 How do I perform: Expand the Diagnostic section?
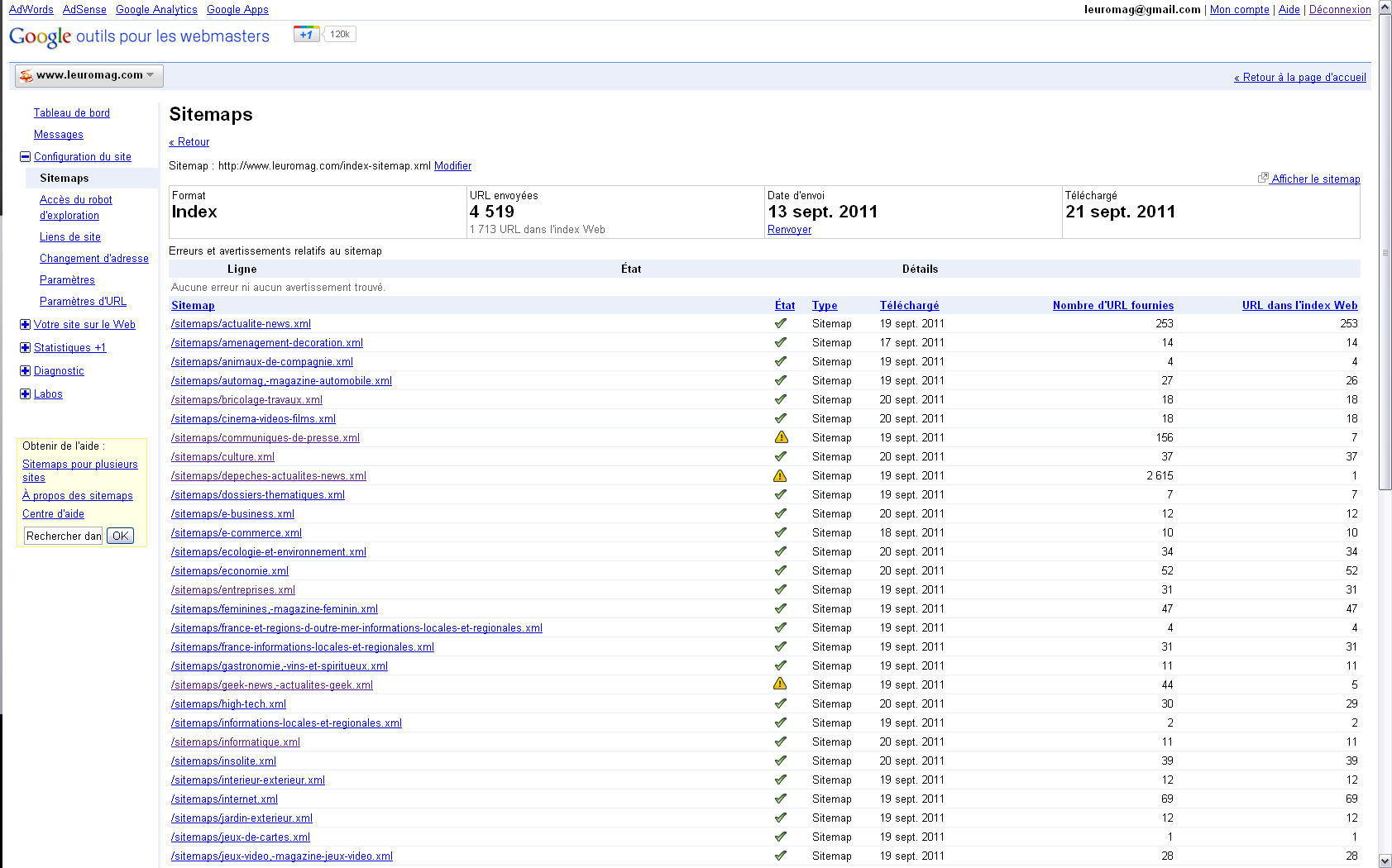[25, 370]
